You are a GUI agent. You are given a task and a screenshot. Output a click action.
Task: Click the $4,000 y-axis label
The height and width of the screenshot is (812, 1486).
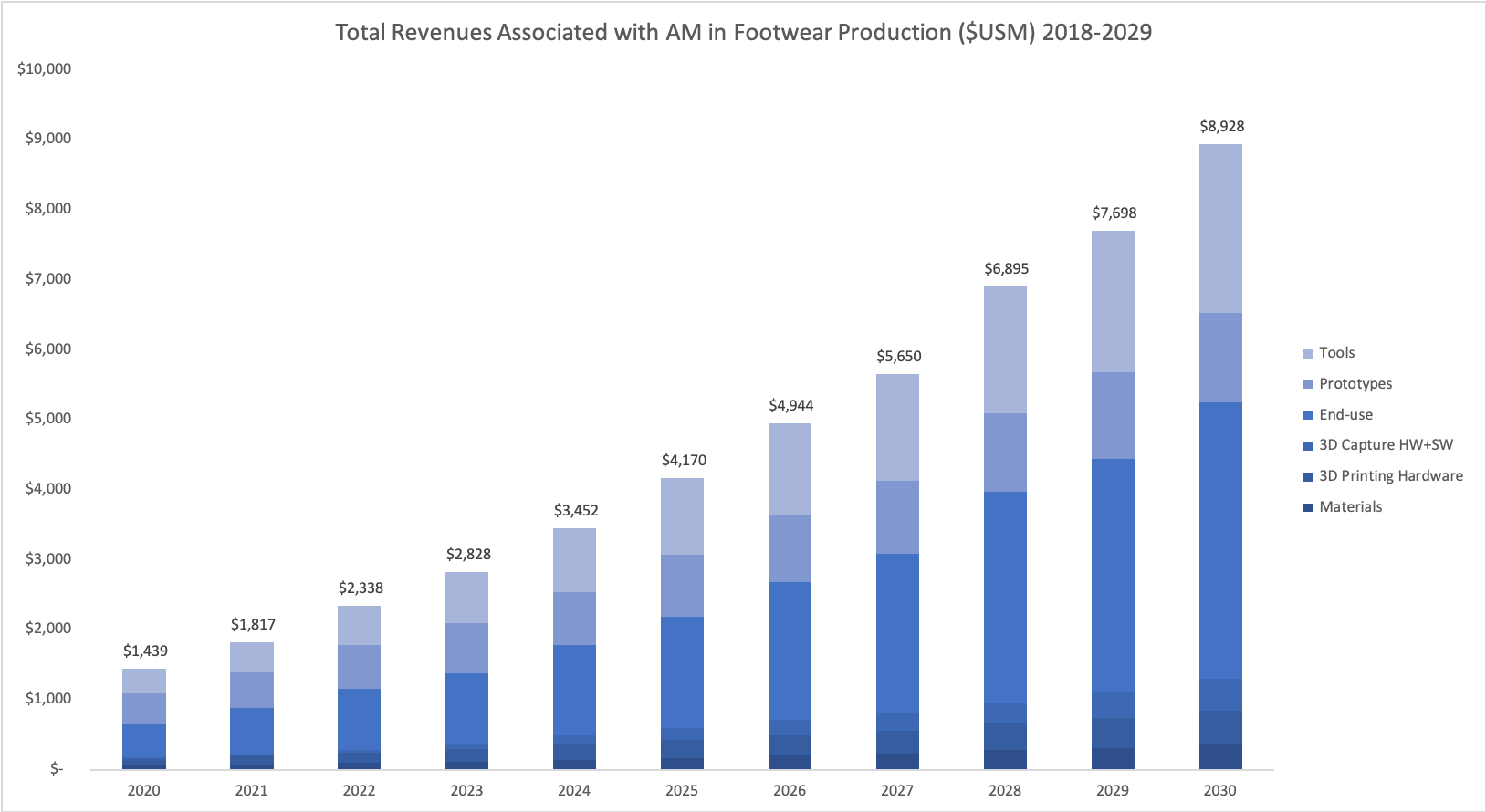[48, 488]
